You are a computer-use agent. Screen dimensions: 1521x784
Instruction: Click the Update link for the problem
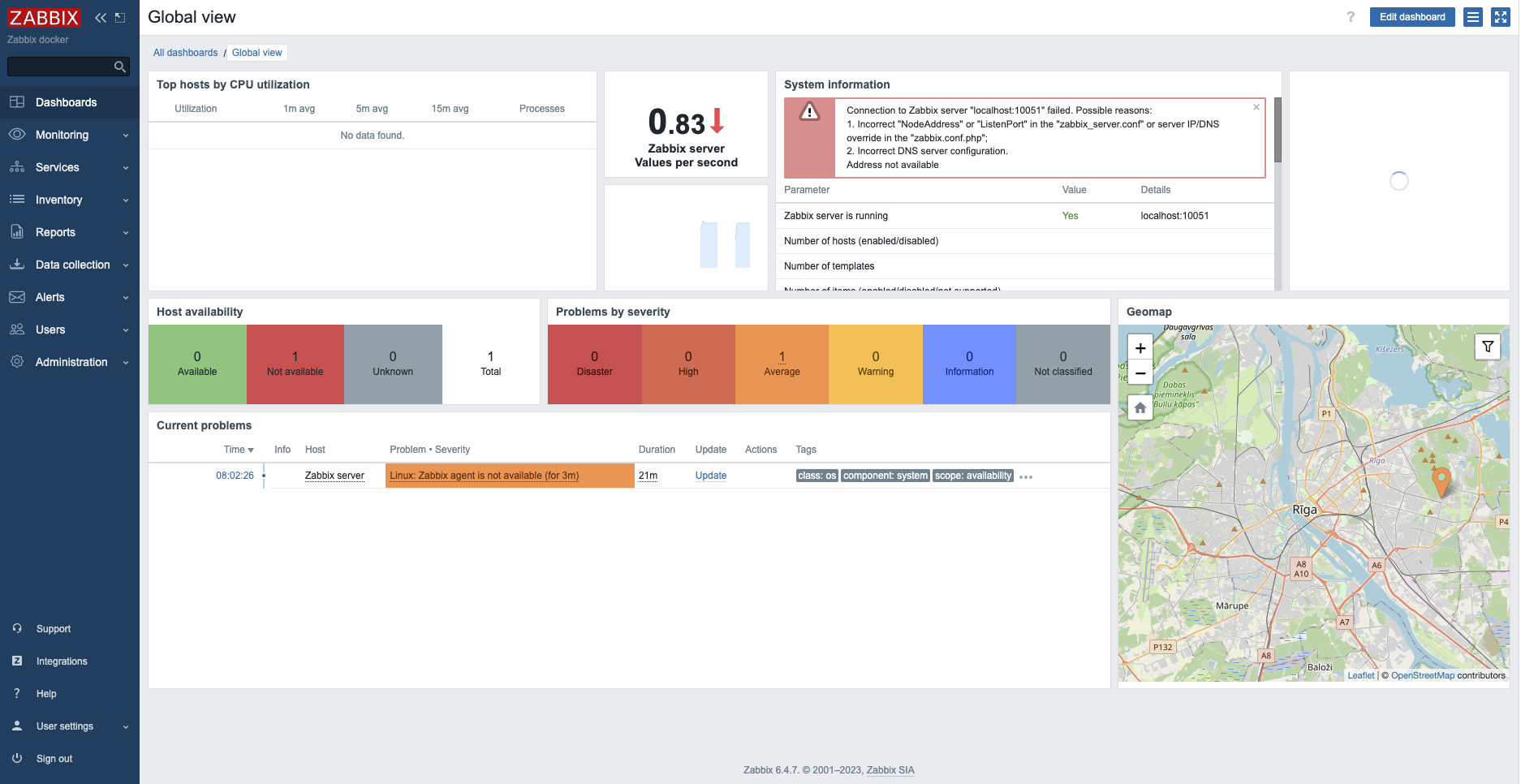[711, 476]
